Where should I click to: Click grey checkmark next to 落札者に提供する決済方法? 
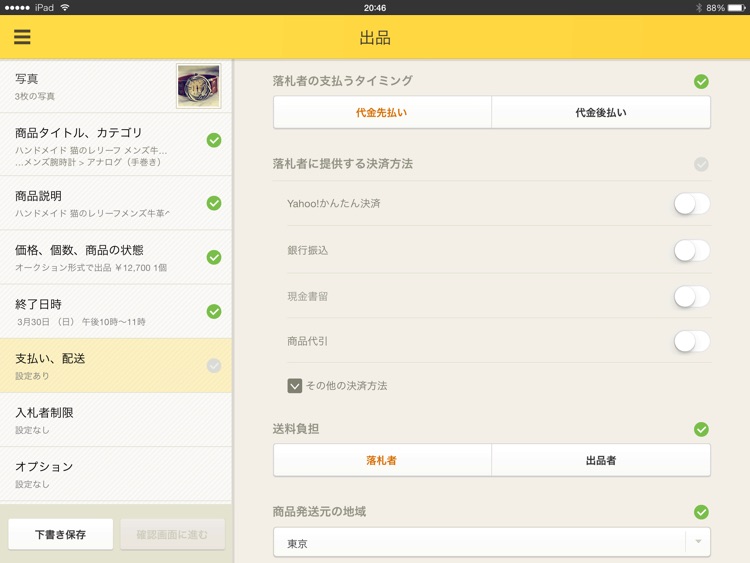(701, 164)
